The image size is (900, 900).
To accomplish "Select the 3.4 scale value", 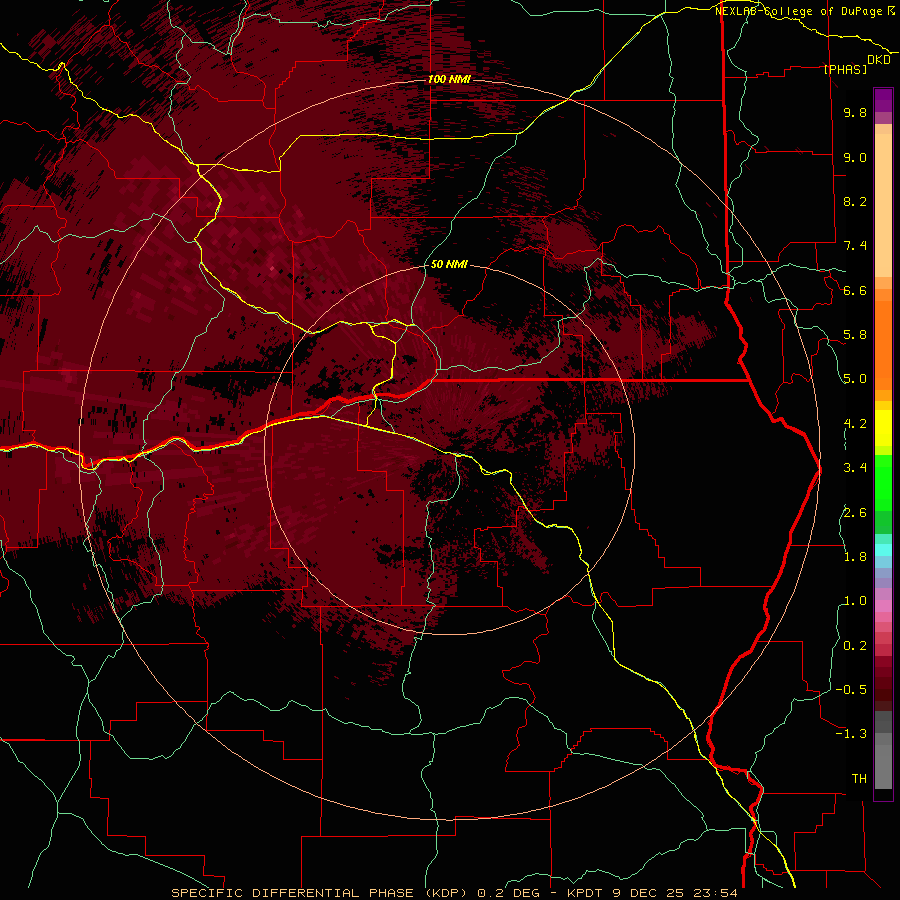I will (x=855, y=468).
